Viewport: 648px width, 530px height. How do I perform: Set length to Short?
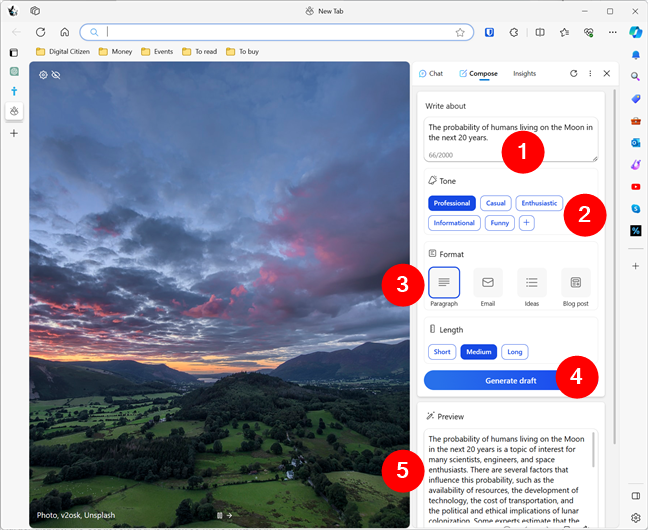[x=442, y=352]
